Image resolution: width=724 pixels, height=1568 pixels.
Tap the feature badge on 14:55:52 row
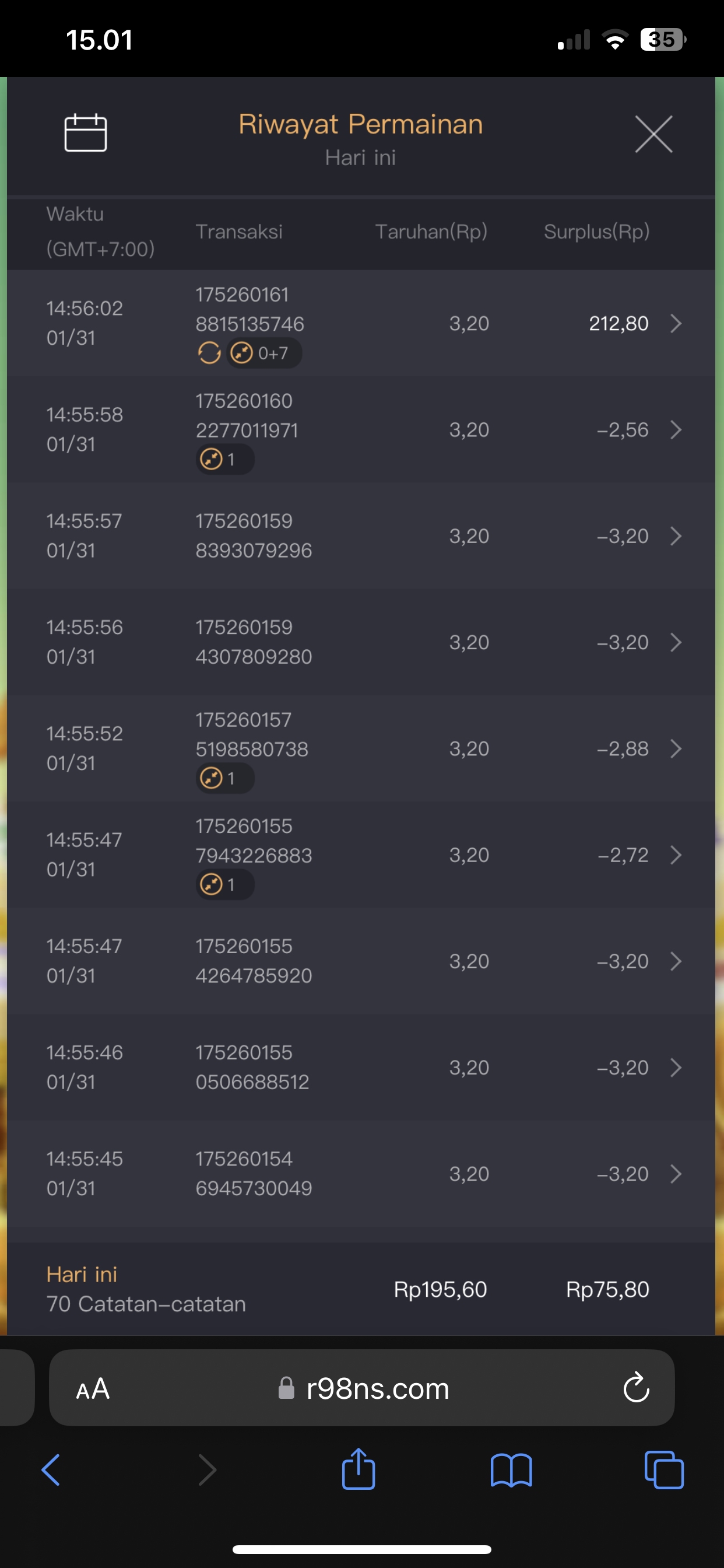(x=224, y=779)
